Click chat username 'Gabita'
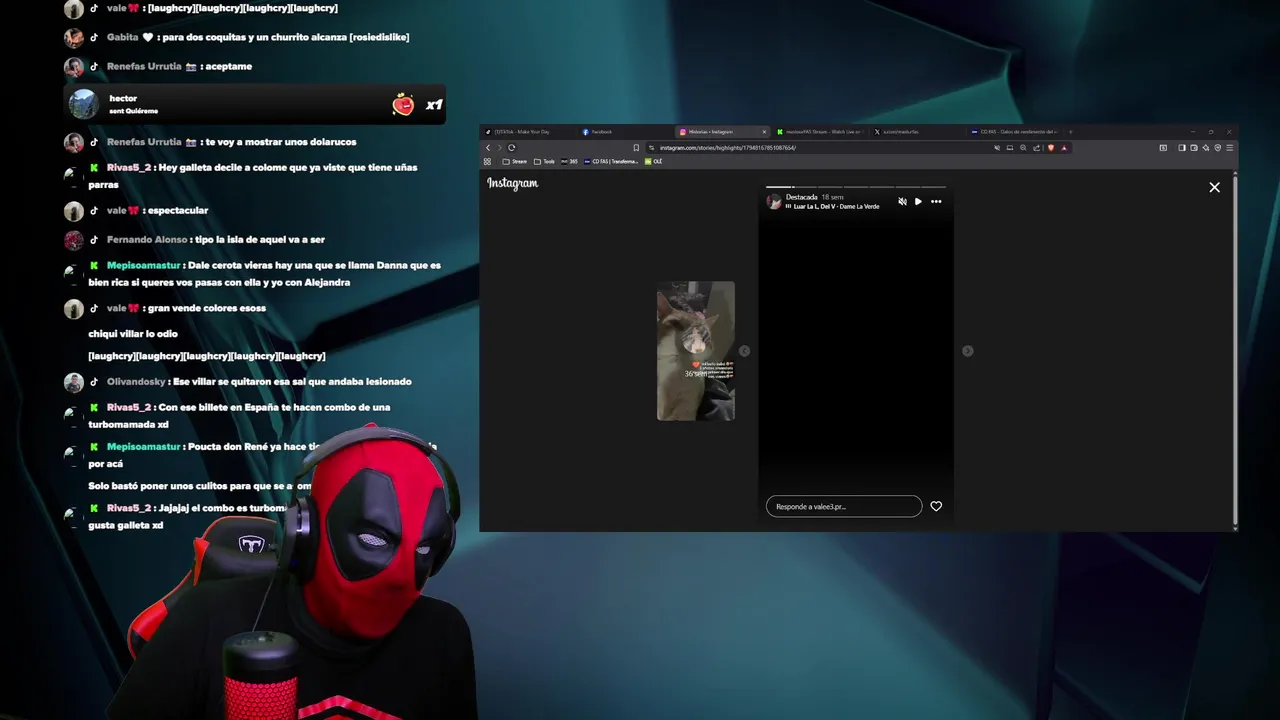 point(122,37)
